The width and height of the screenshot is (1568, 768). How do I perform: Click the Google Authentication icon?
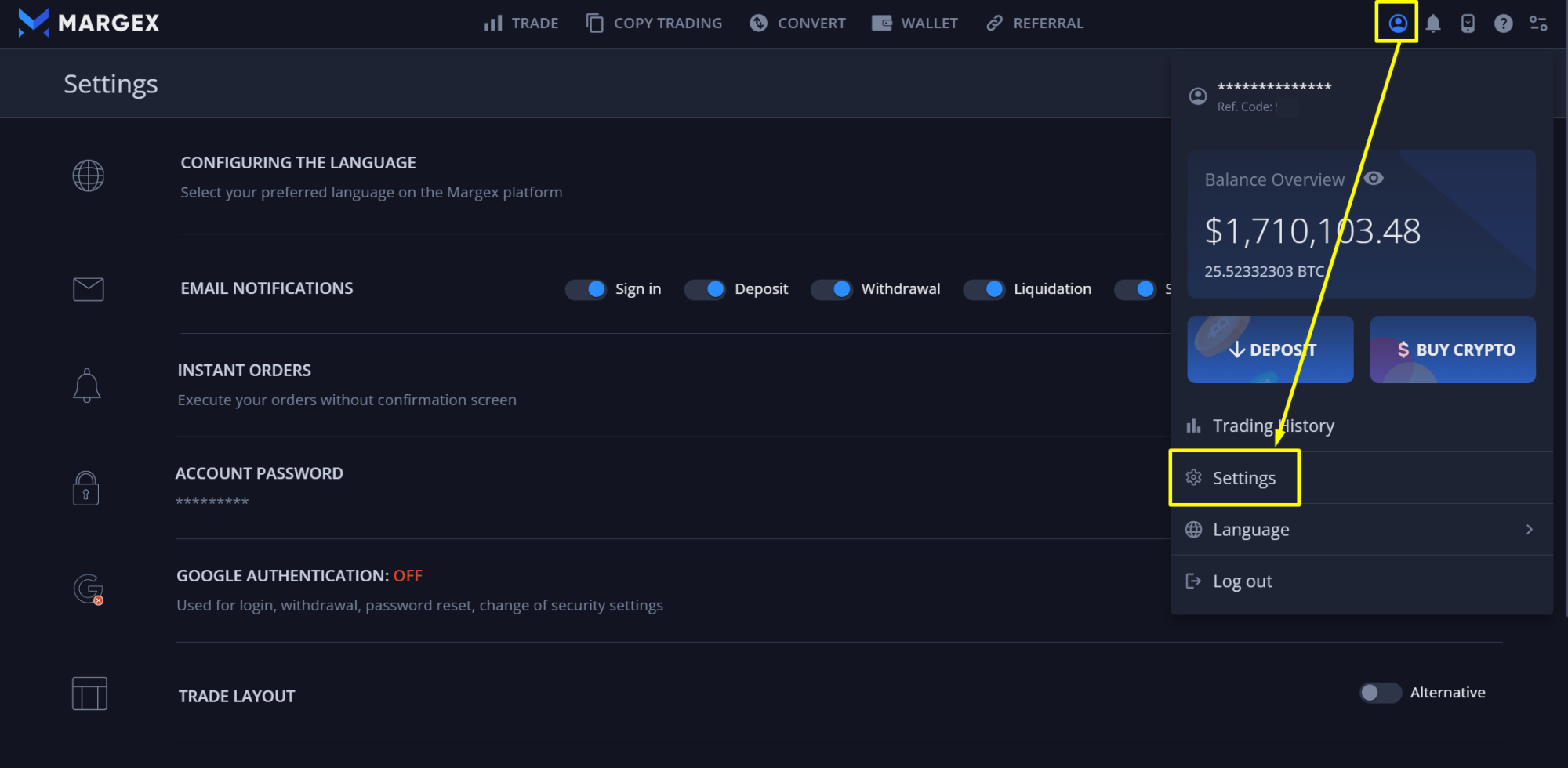[88, 589]
